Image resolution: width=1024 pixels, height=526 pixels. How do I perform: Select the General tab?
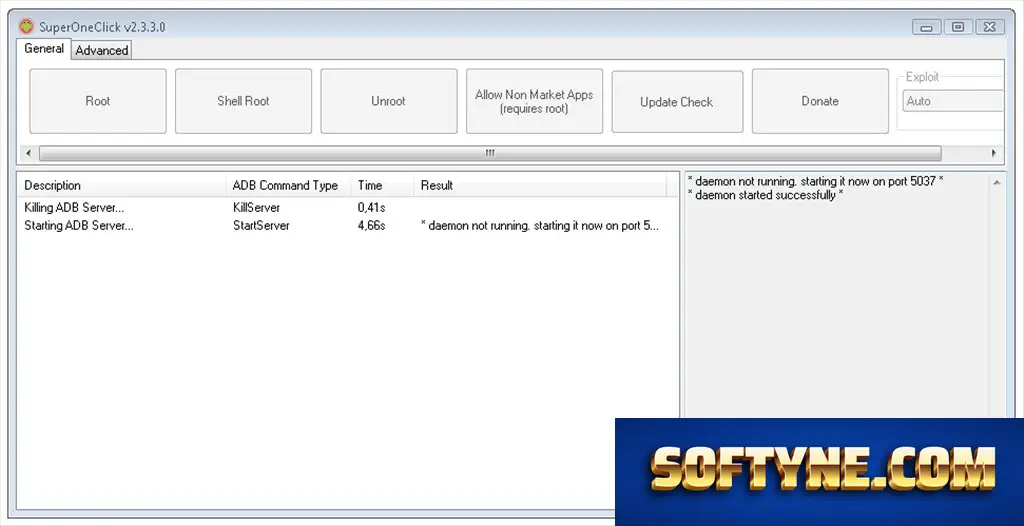pos(44,48)
